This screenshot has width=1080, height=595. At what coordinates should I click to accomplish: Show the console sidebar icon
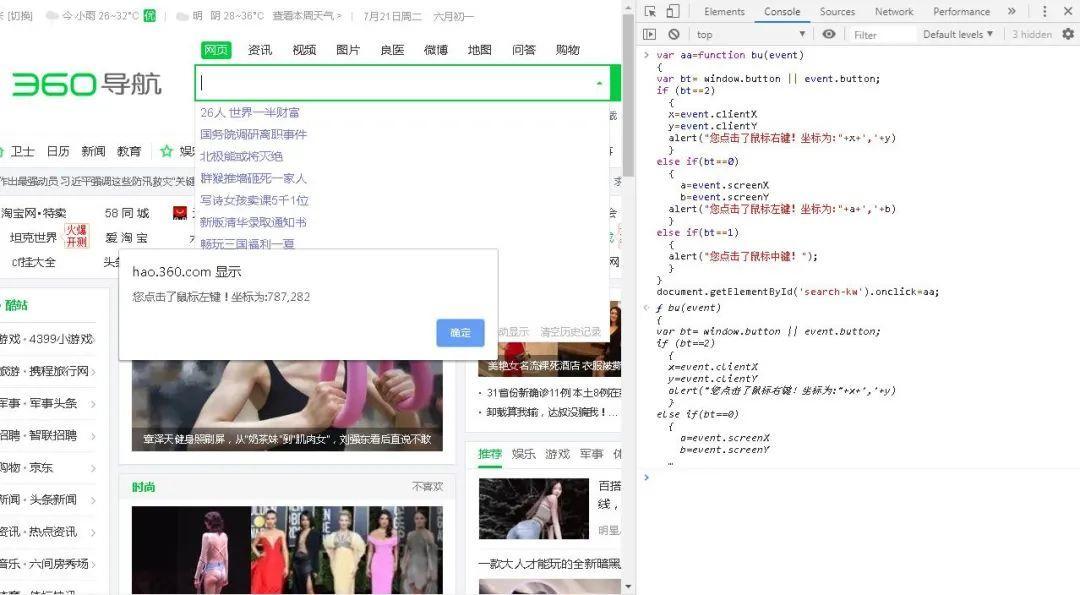(649, 34)
